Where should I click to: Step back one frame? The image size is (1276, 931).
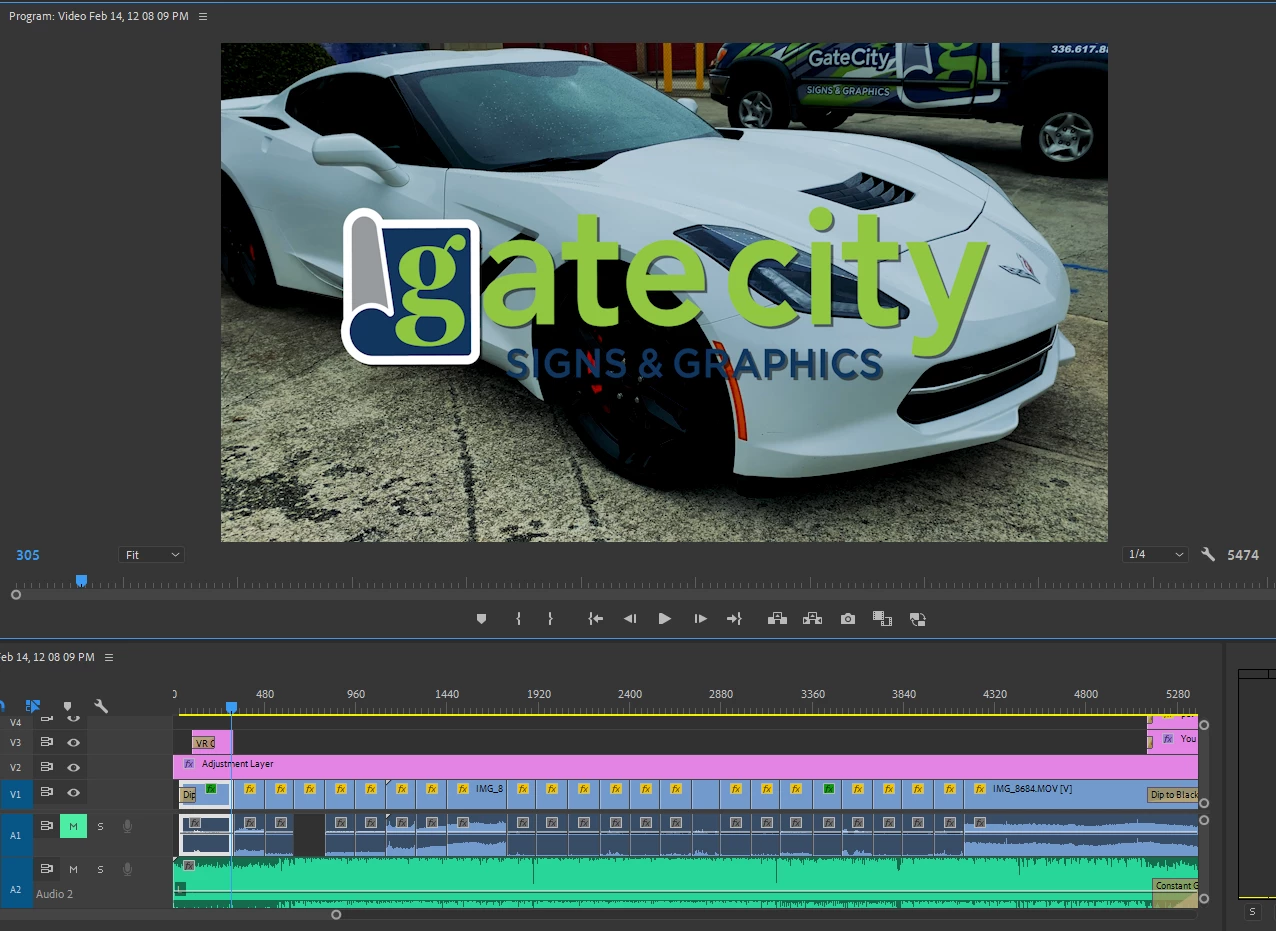click(x=630, y=619)
